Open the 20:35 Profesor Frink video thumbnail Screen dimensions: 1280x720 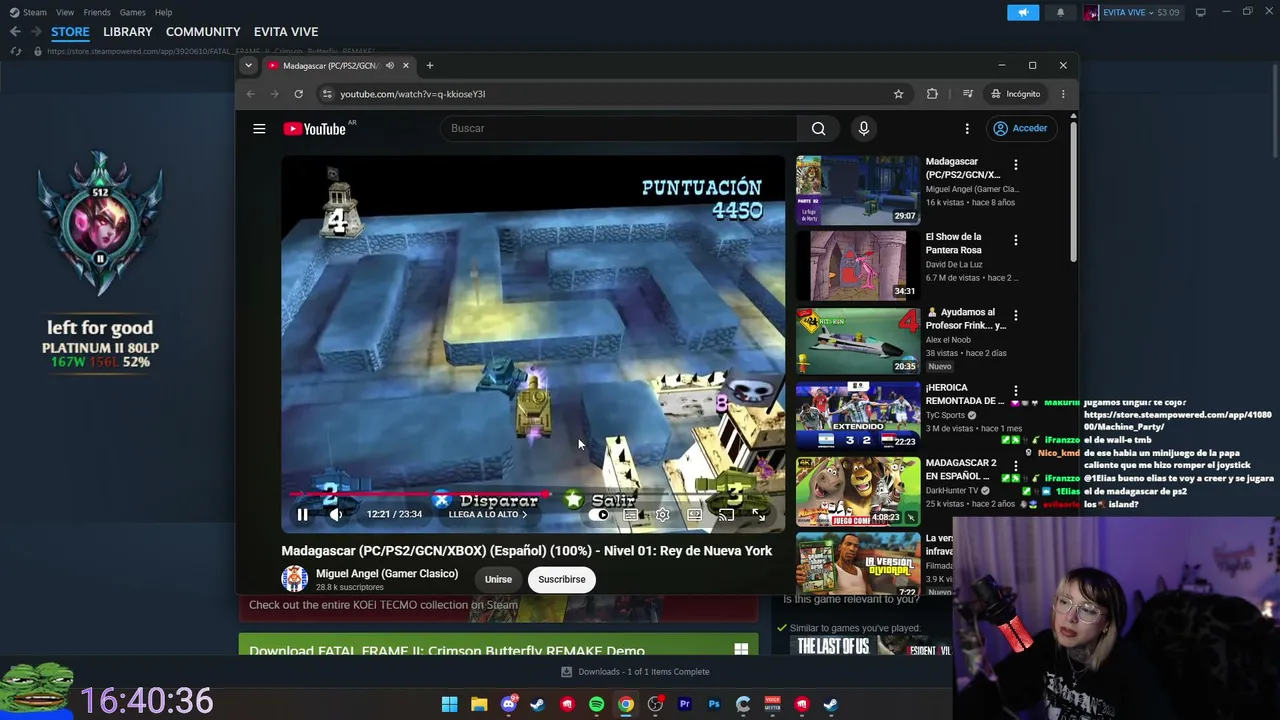(x=857, y=341)
